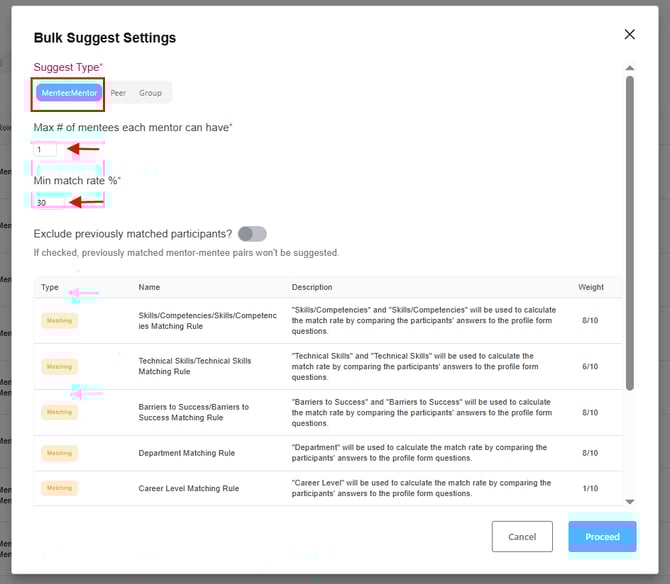Click Matching badge for Technical Skills rule
Image resolution: width=670 pixels, height=584 pixels.
59,366
